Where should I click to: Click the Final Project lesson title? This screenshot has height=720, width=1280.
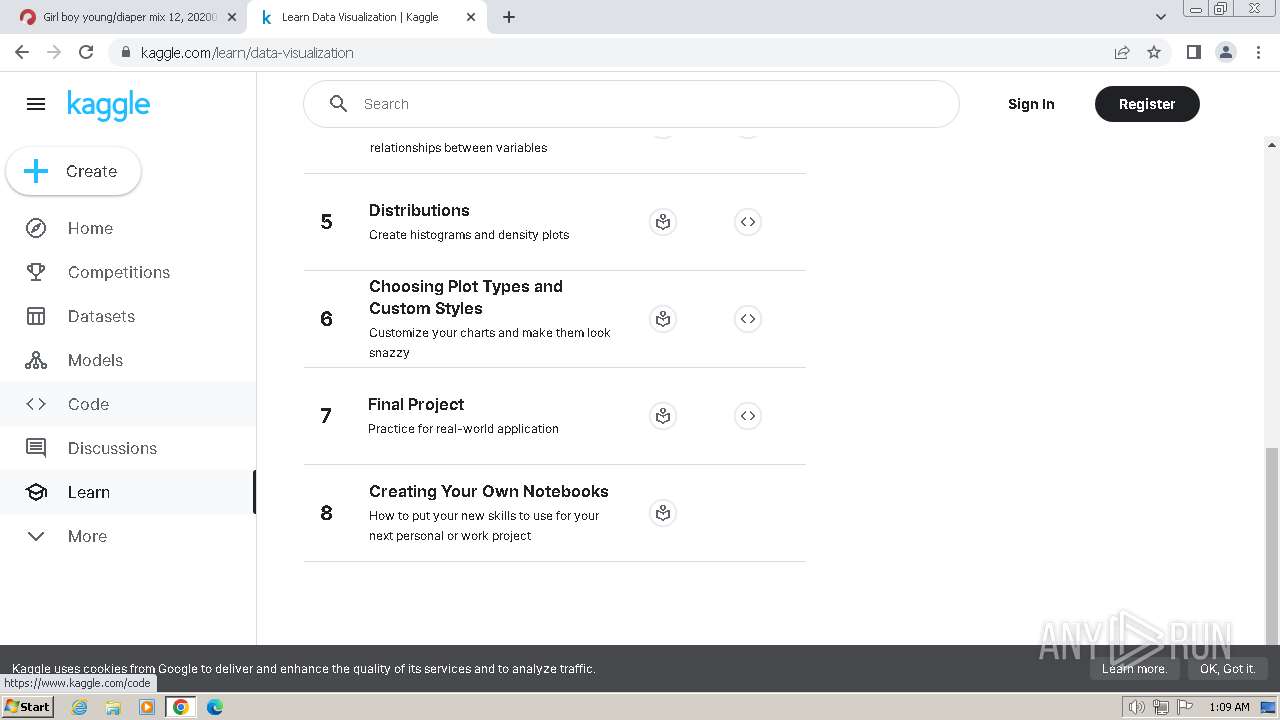click(416, 404)
